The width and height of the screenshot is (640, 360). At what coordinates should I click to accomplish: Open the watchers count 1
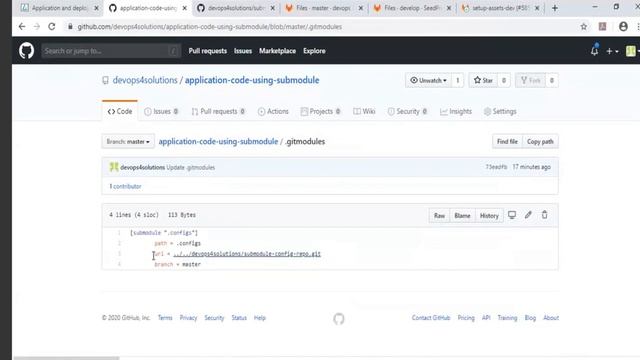(x=458, y=80)
